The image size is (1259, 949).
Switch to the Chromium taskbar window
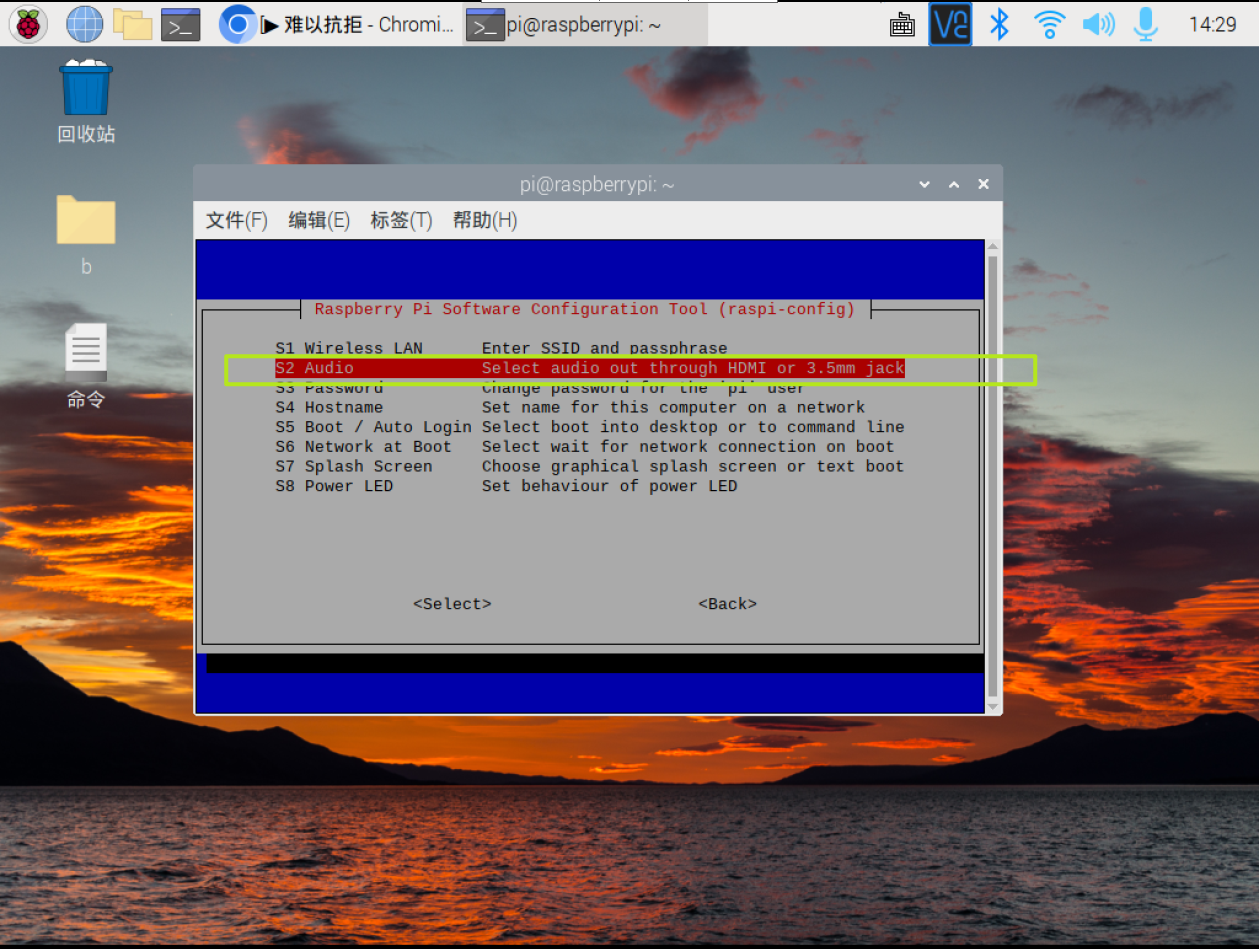336,25
